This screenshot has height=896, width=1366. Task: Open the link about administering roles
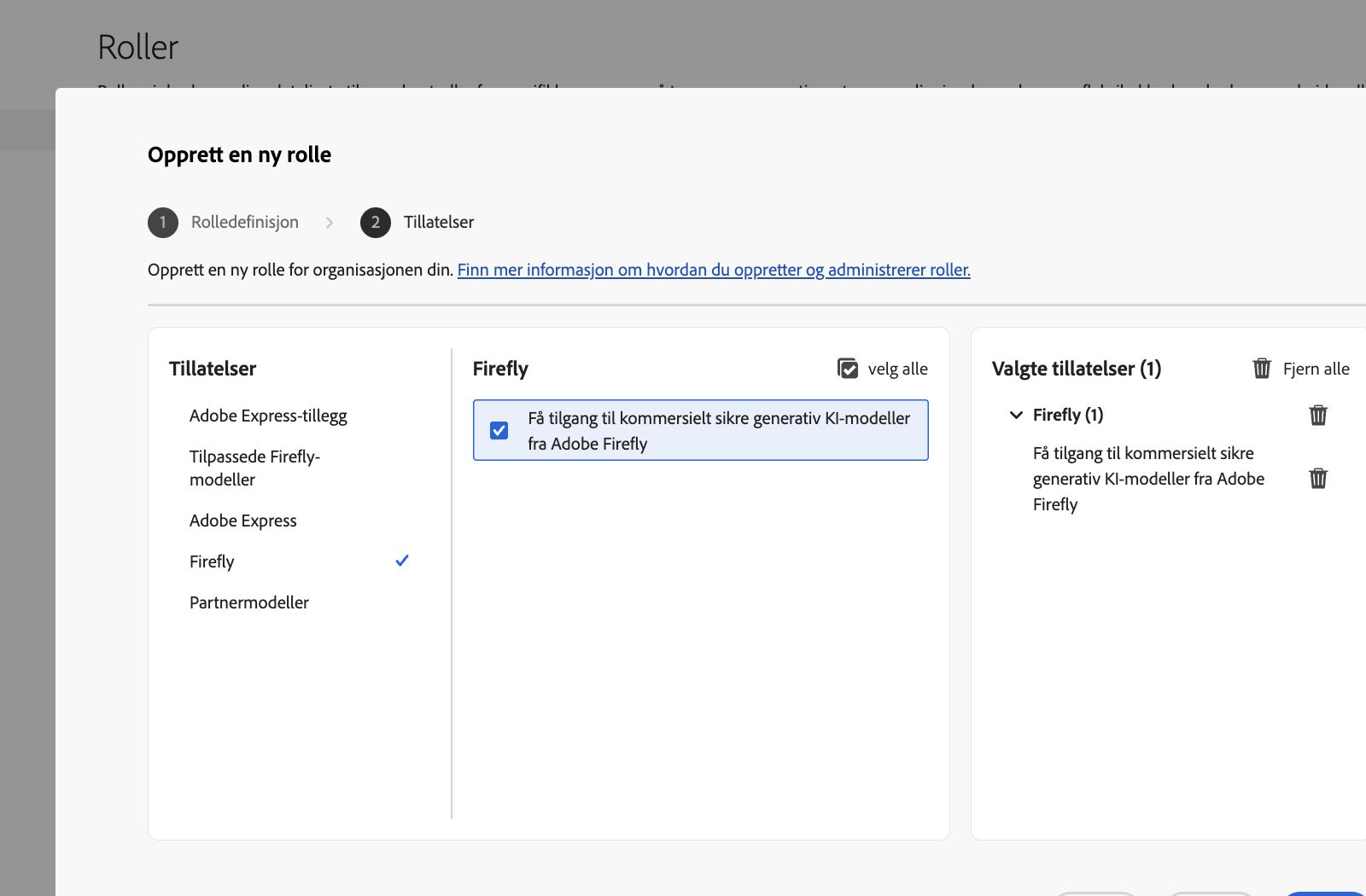(x=714, y=271)
